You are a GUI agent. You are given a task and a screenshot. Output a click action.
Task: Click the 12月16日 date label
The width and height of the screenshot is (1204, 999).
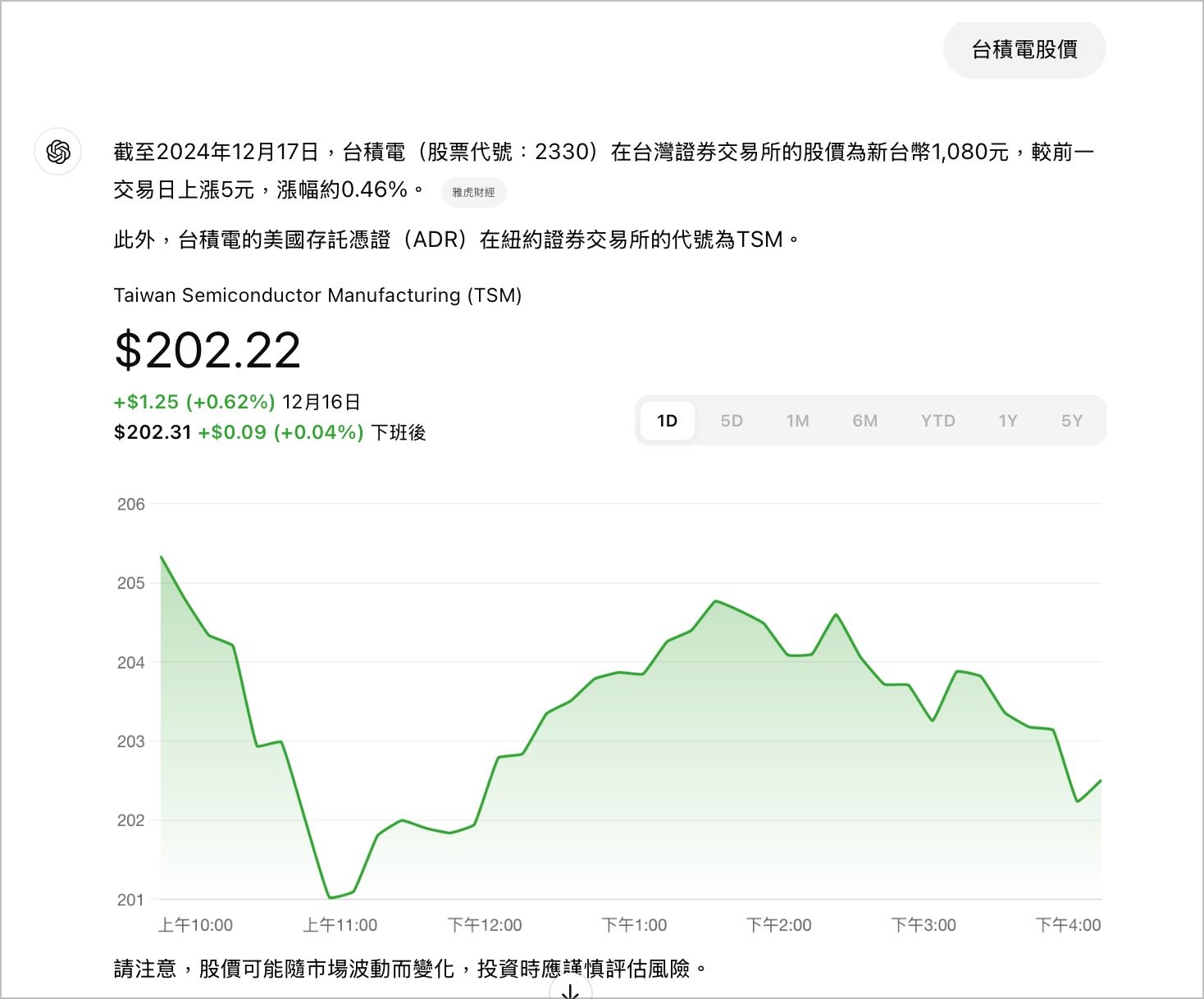pyautogui.click(x=322, y=402)
